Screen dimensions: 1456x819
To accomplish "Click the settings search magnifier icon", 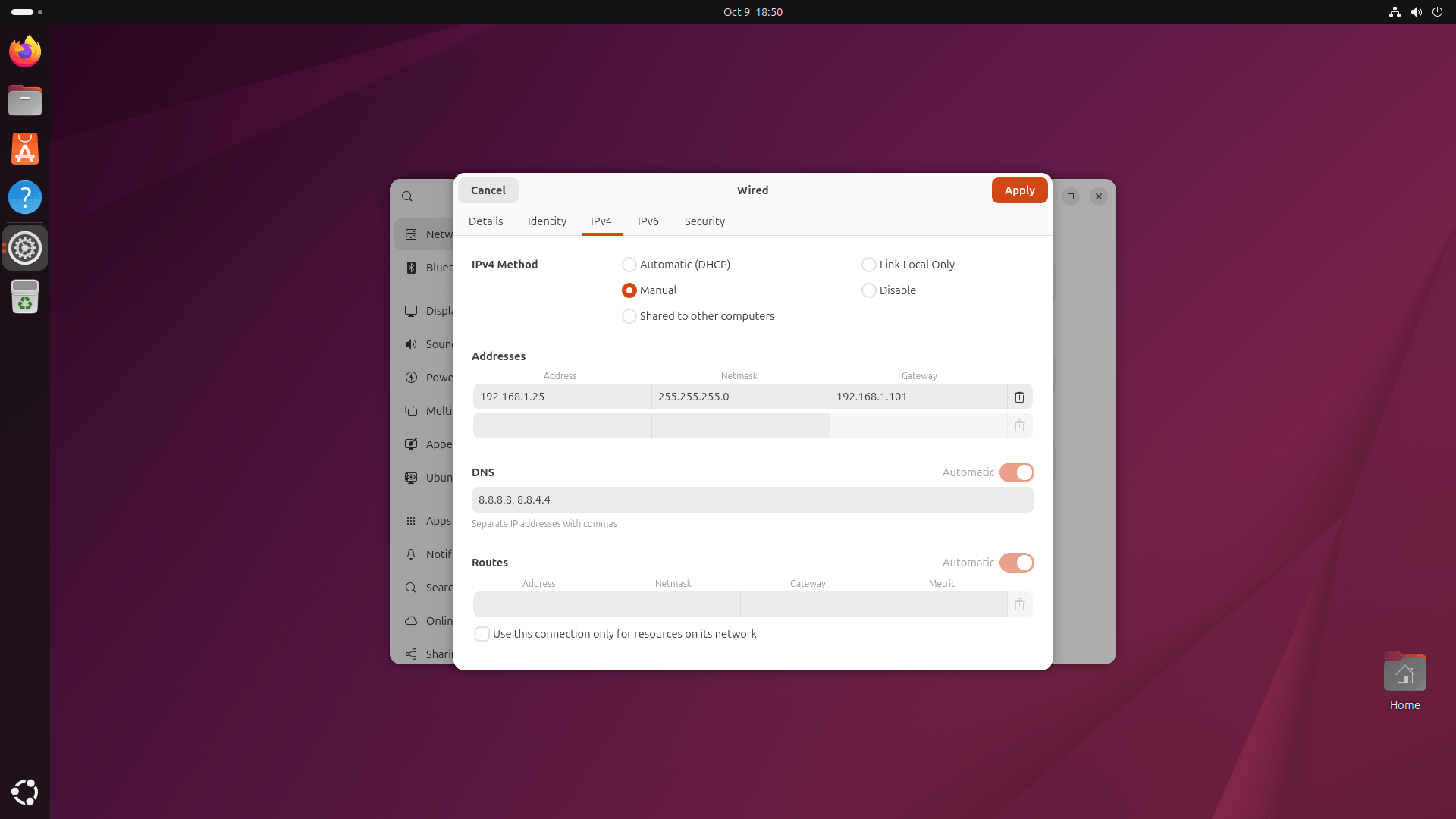I will pyautogui.click(x=407, y=196).
